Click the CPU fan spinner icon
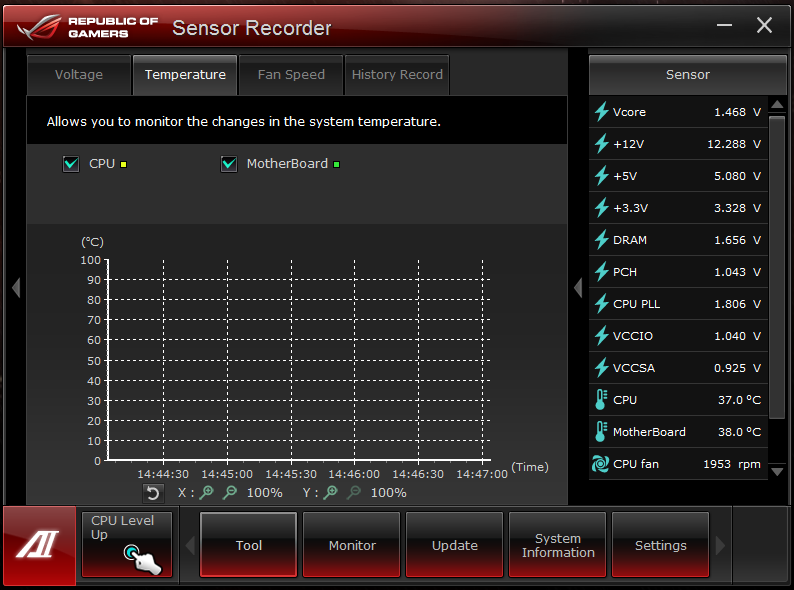794x590 pixels. point(601,463)
